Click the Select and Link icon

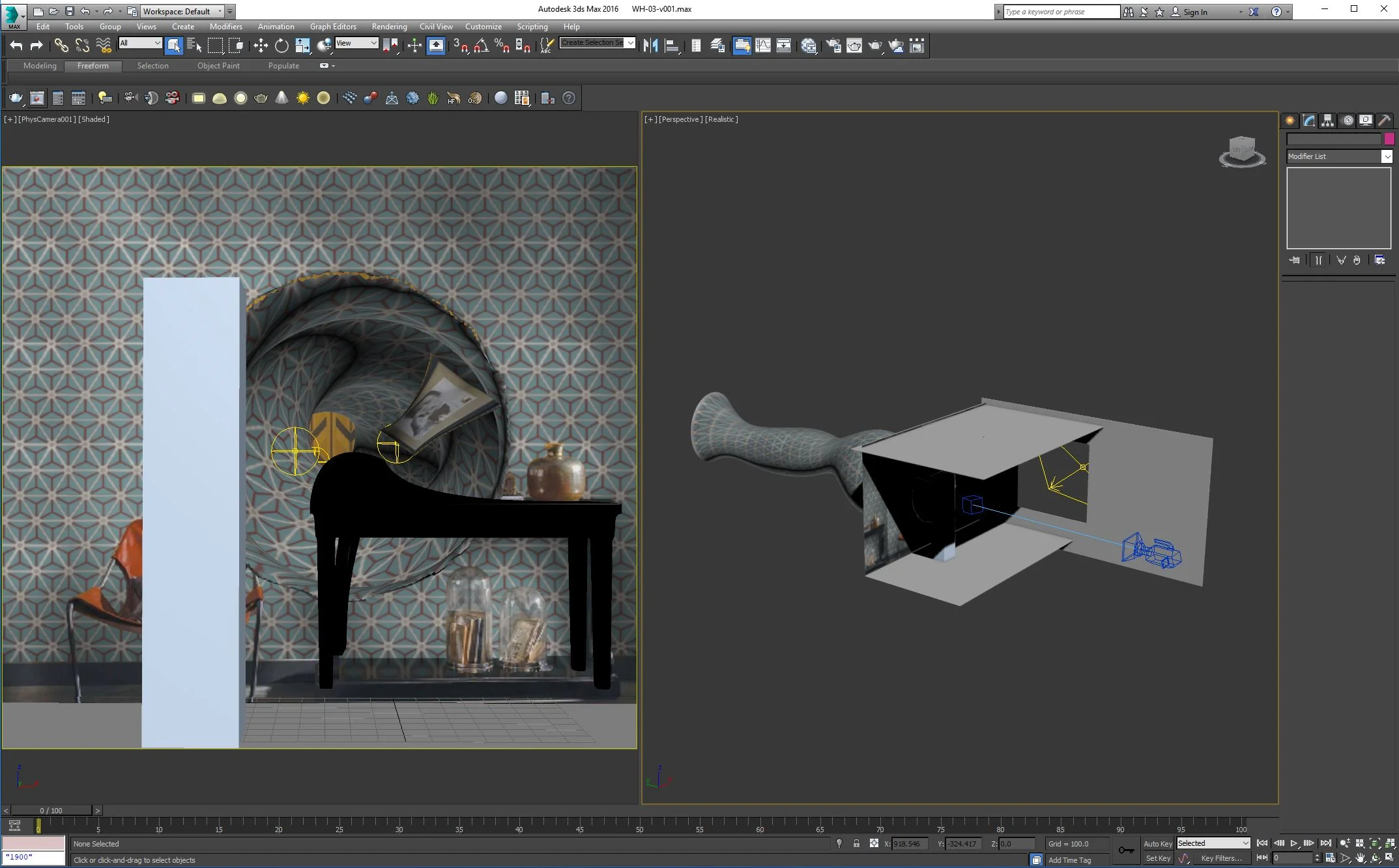pos(61,46)
